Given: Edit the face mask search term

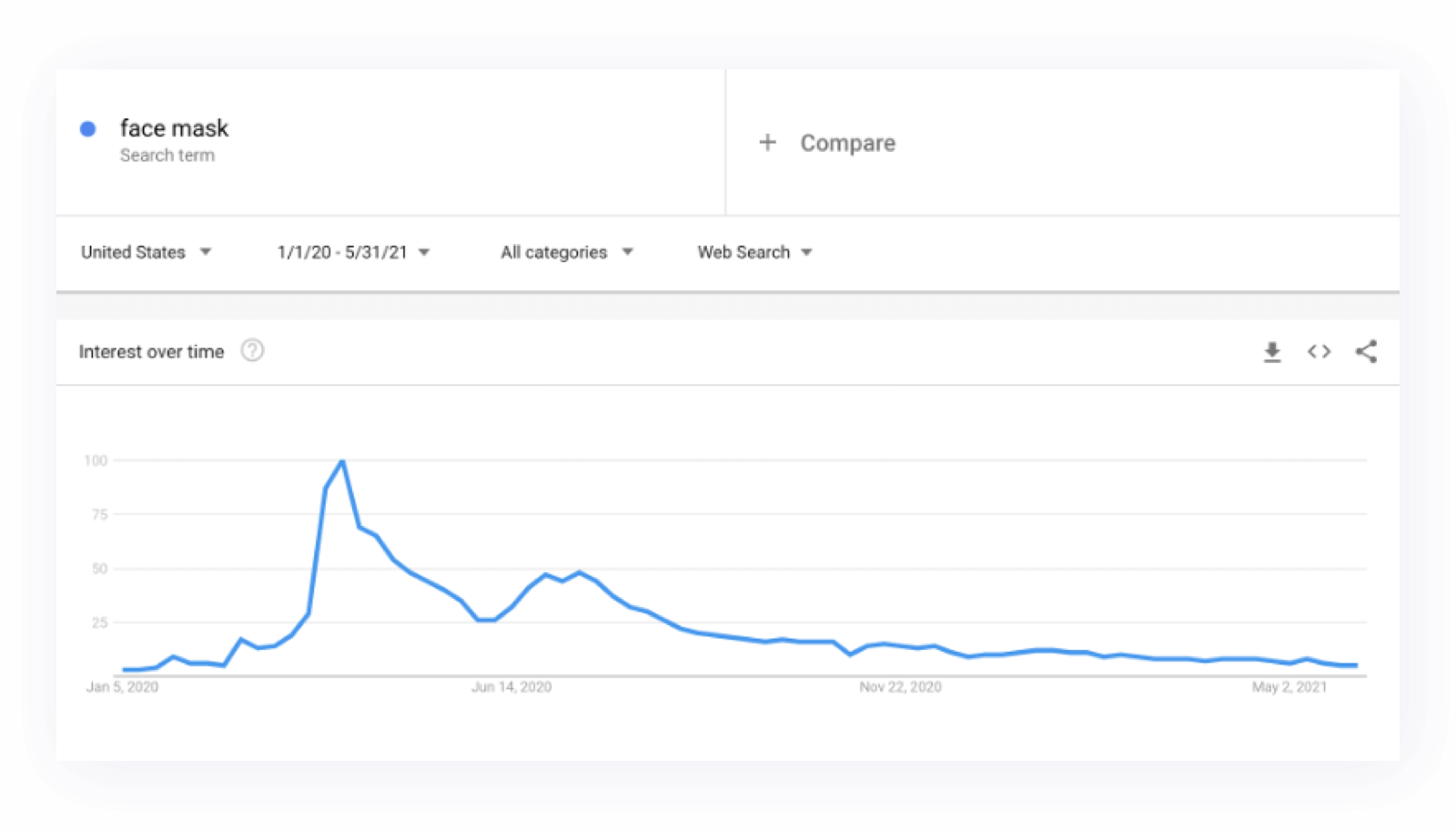Looking at the screenshot, I should [x=174, y=128].
